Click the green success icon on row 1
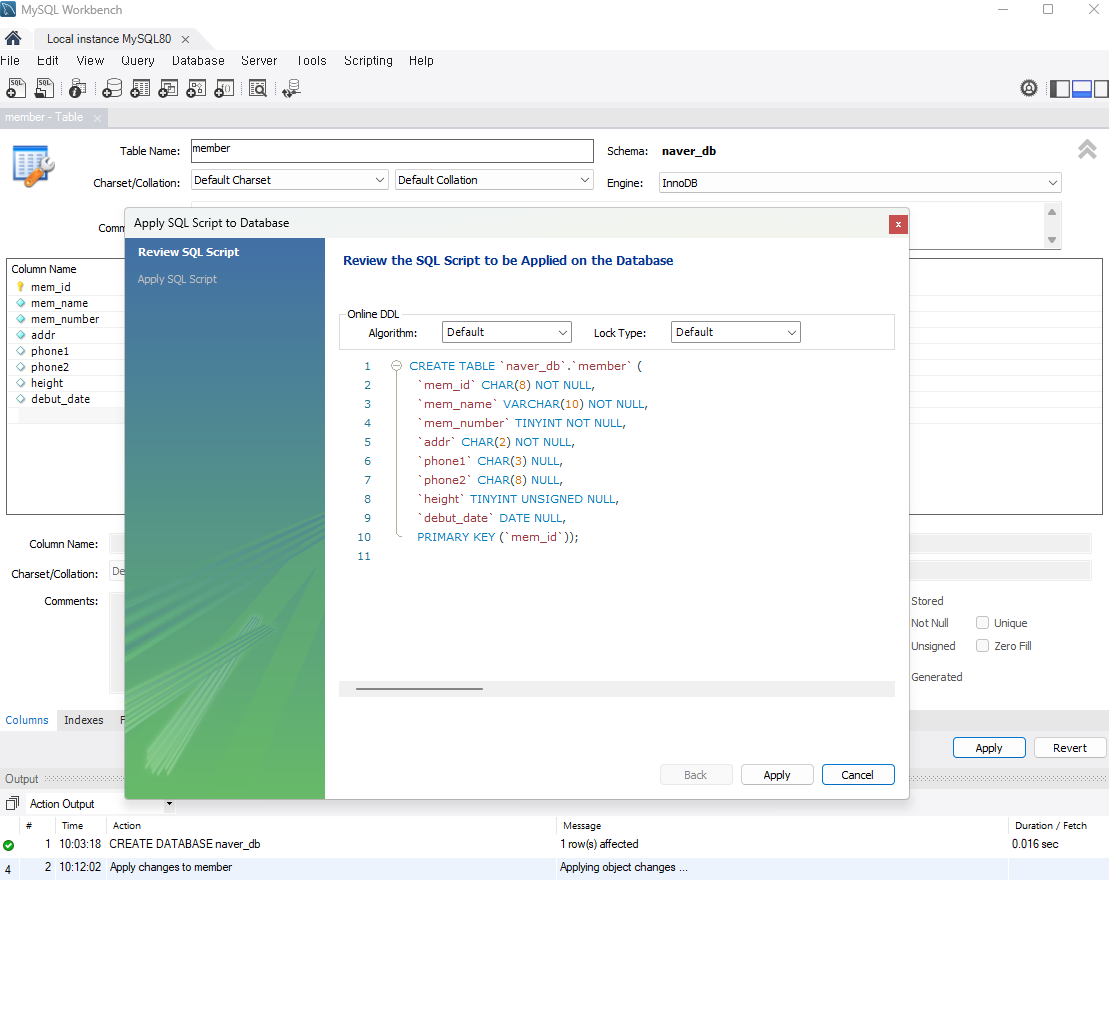Image resolution: width=1109 pixels, height=1015 pixels. click(x=8, y=845)
